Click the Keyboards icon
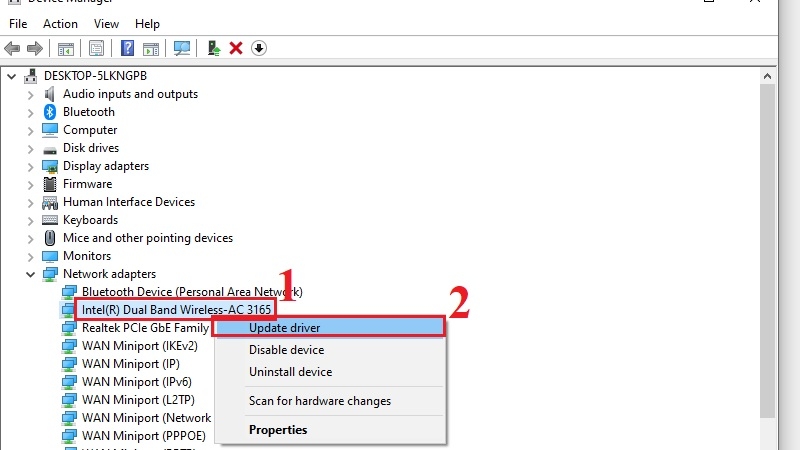Screen dimensions: 800x450 [49, 220]
